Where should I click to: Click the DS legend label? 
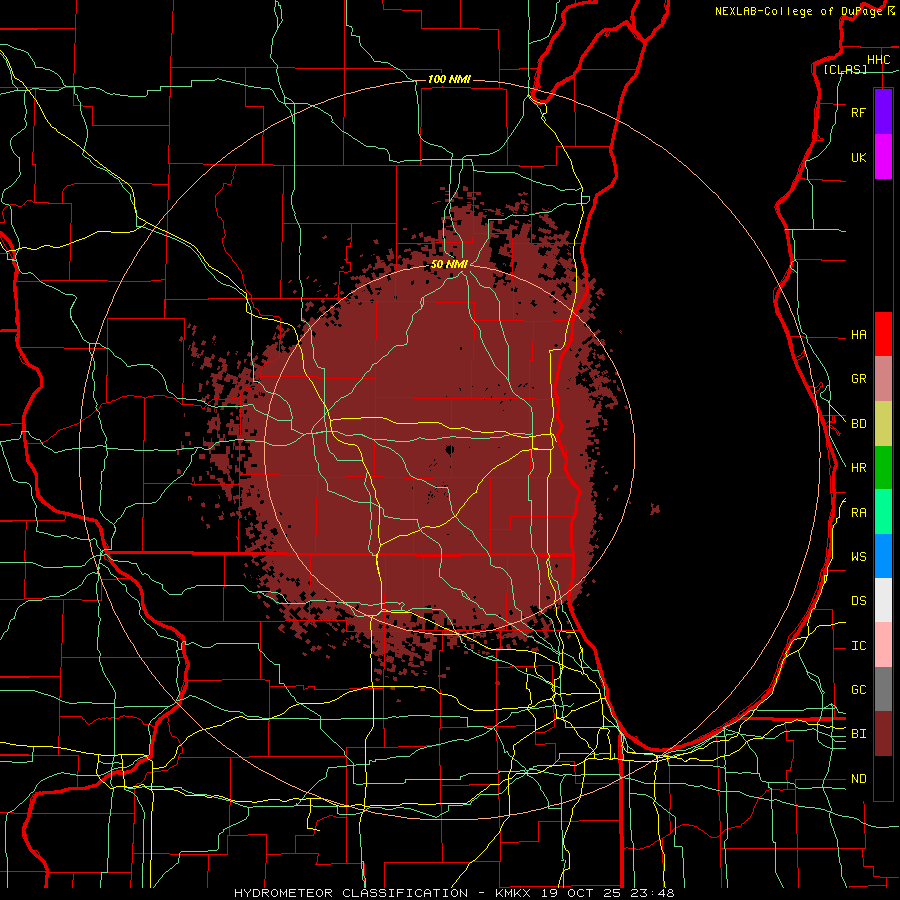(x=858, y=601)
